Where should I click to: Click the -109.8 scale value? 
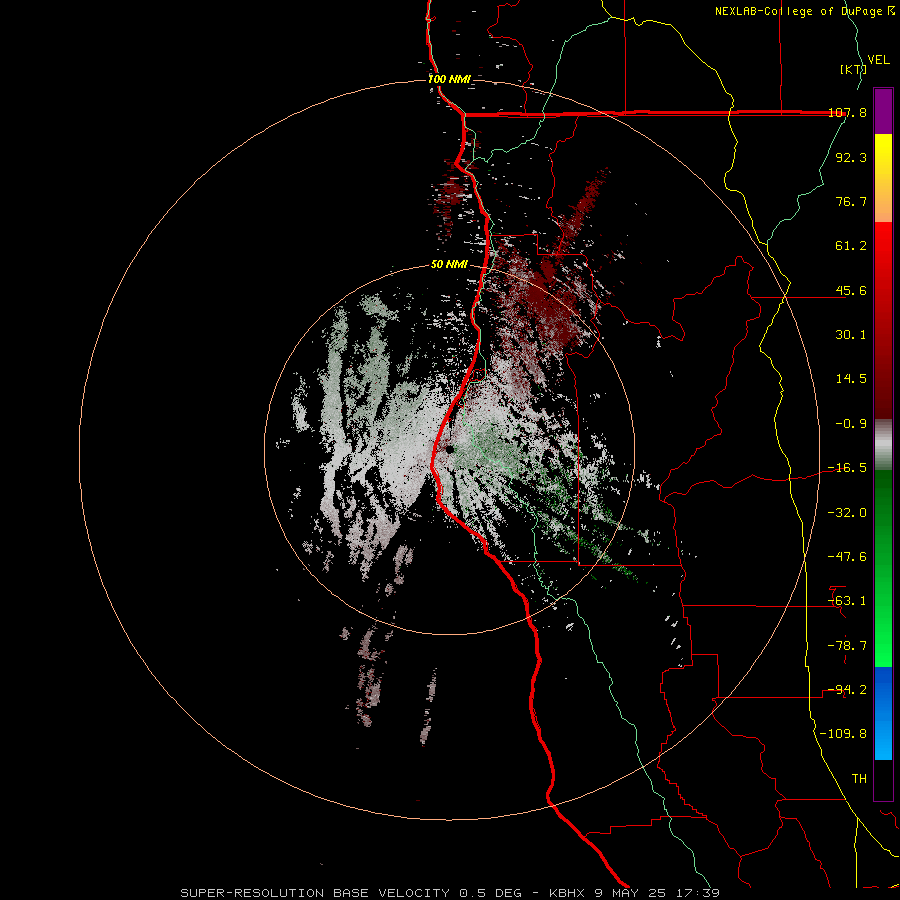(x=844, y=734)
